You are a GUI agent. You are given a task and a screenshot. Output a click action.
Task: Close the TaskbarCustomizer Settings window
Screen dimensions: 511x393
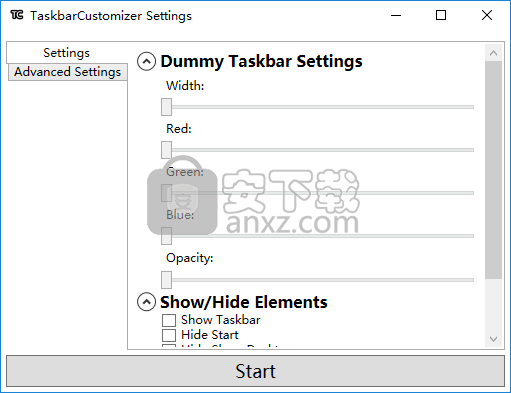click(487, 15)
